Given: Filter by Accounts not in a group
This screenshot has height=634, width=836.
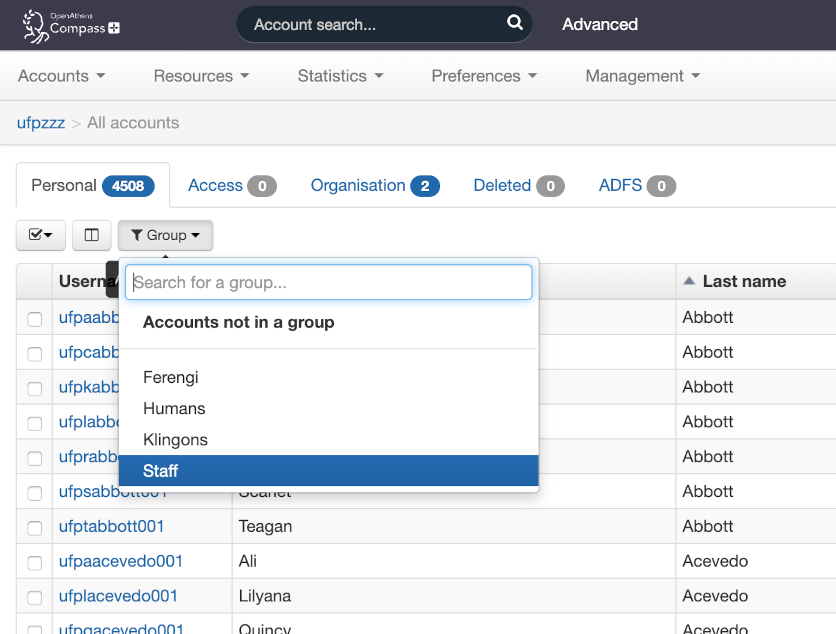Looking at the screenshot, I should [238, 322].
